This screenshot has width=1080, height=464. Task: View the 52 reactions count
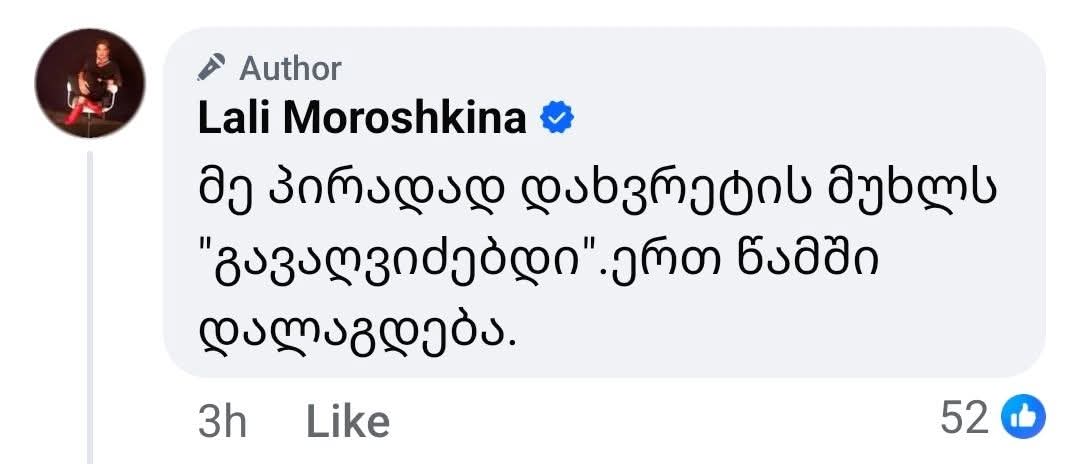(x=964, y=418)
